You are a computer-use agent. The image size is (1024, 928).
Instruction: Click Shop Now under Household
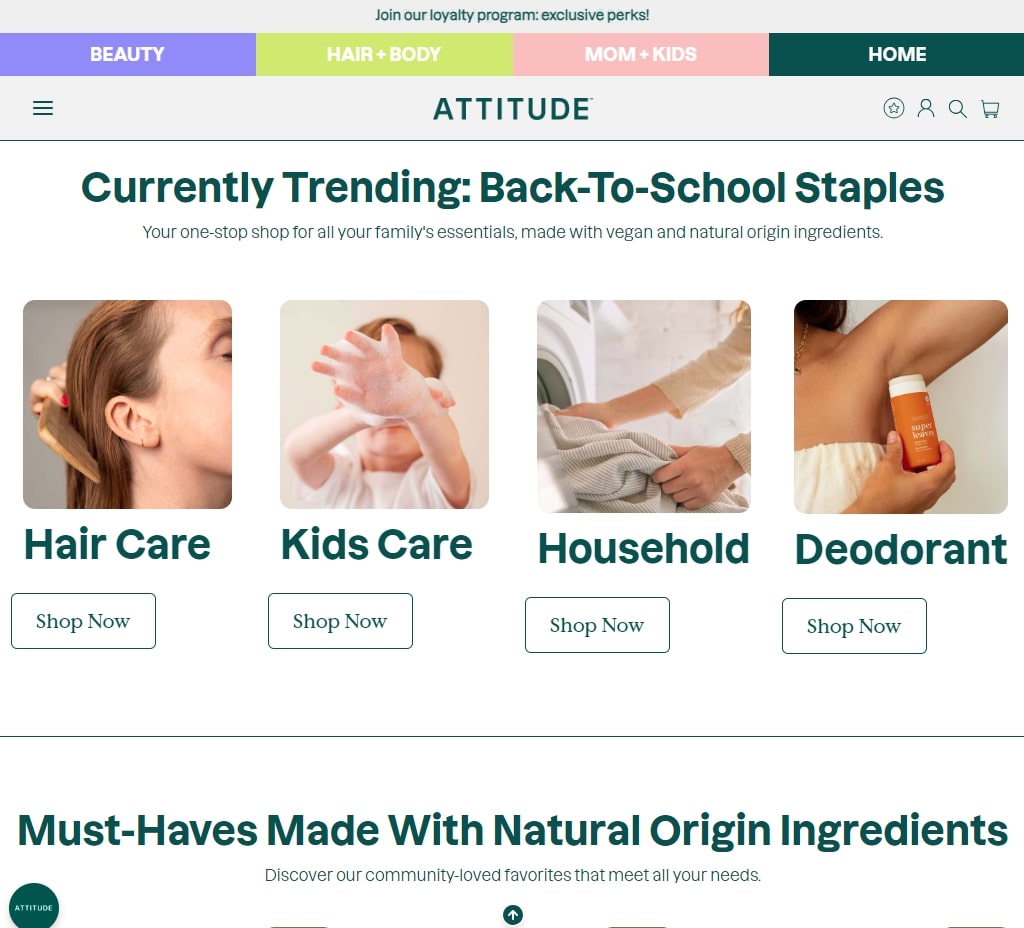point(597,625)
